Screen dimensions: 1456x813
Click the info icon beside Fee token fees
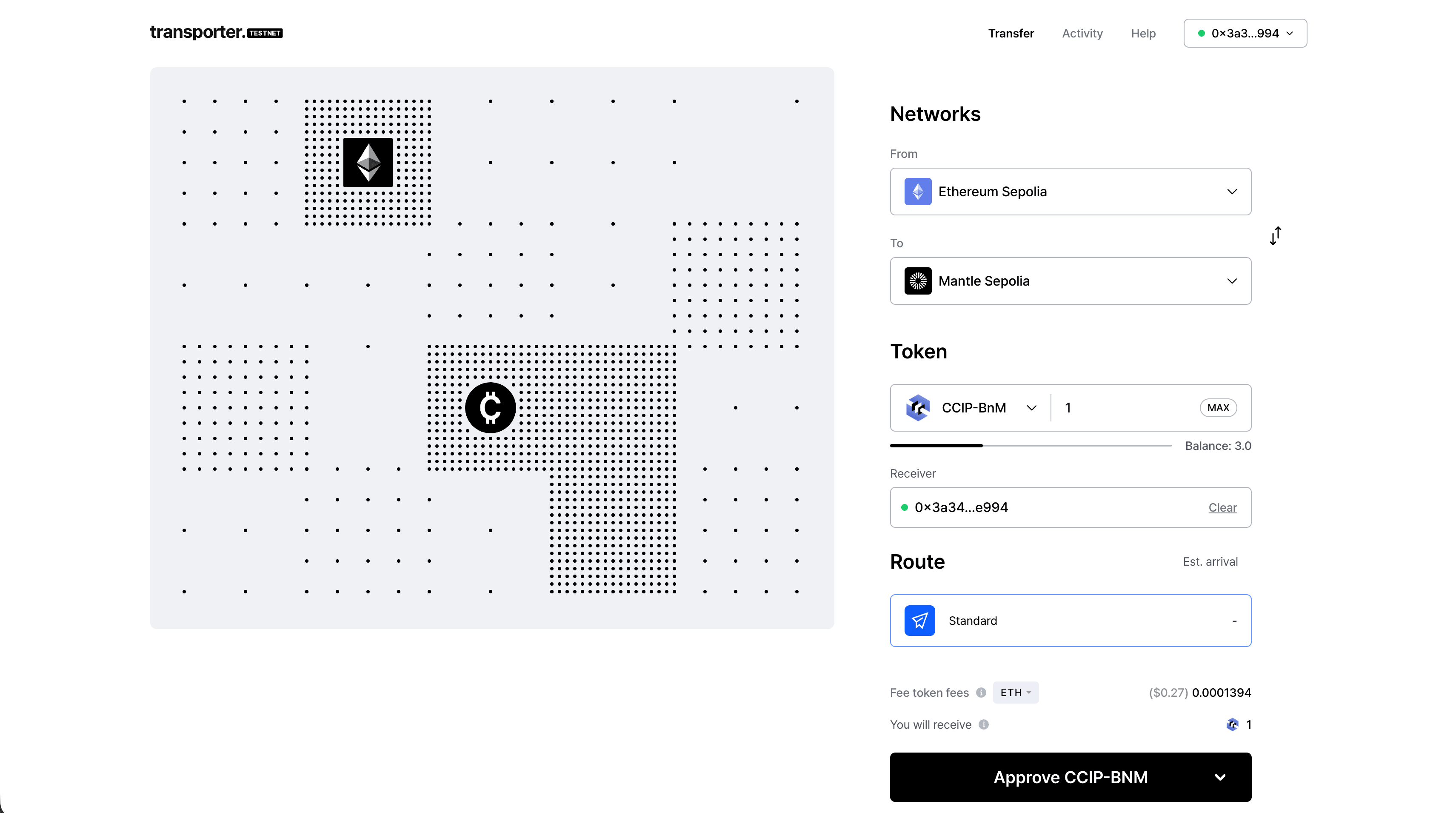981,693
